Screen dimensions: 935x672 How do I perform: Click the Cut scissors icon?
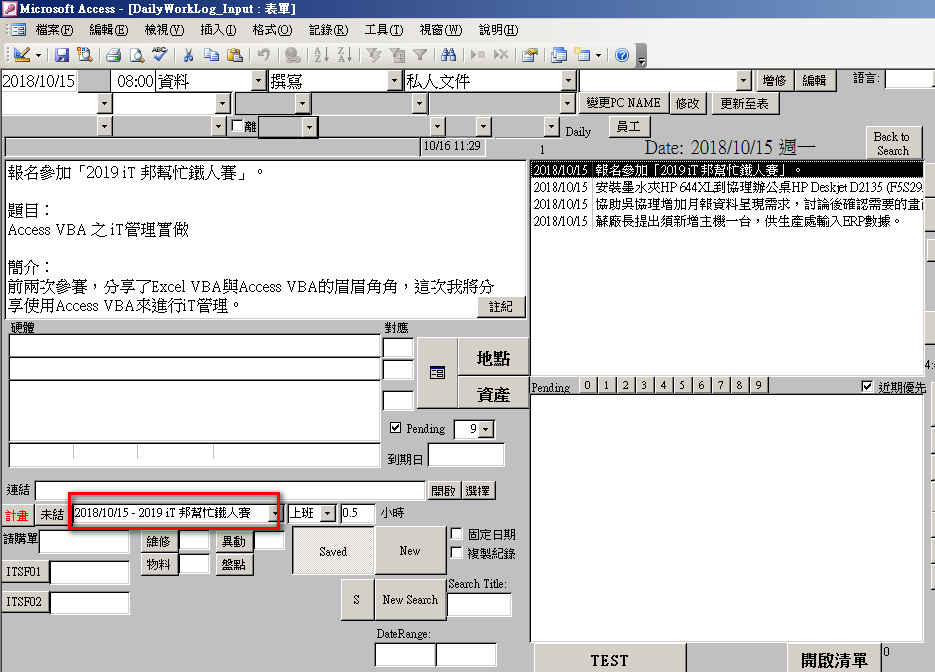[188, 55]
